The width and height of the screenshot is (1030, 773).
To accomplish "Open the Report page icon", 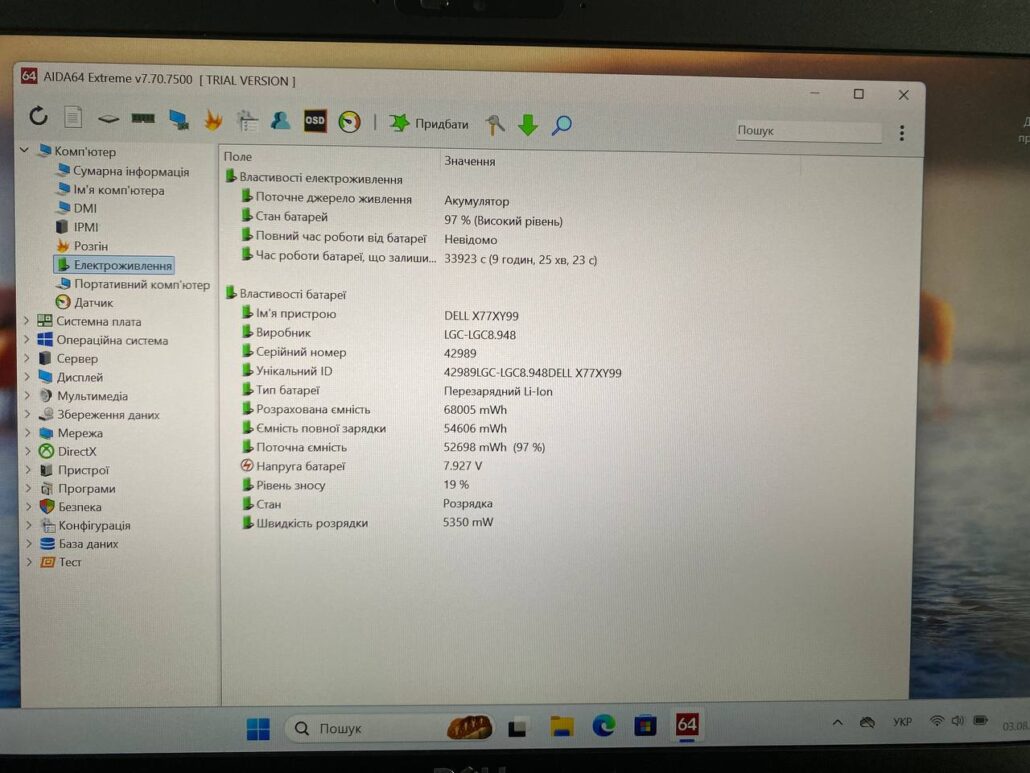I will click(x=73, y=118).
